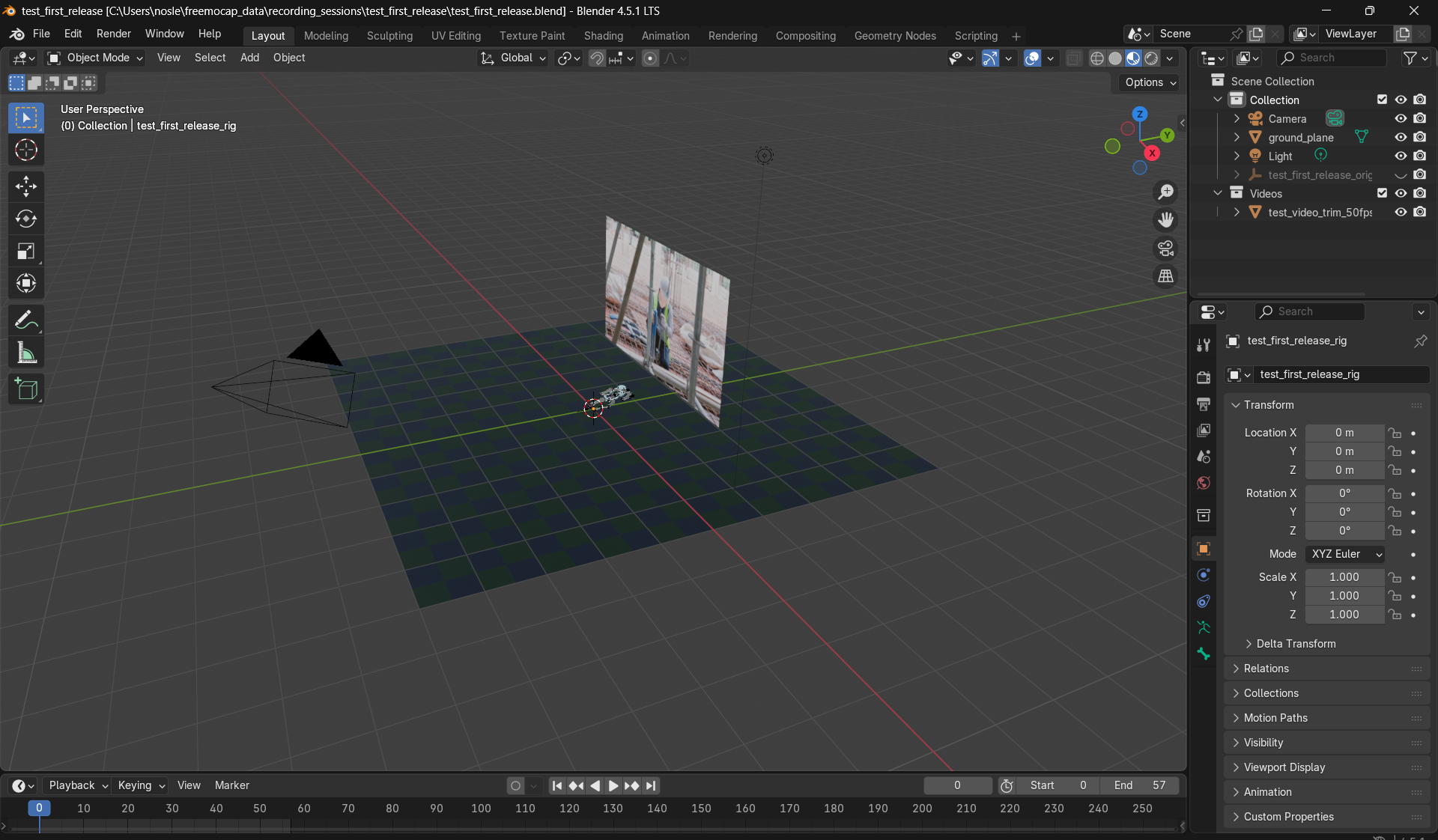This screenshot has width=1438, height=840.
Task: Open the Keying menu in timeline
Action: 141,785
